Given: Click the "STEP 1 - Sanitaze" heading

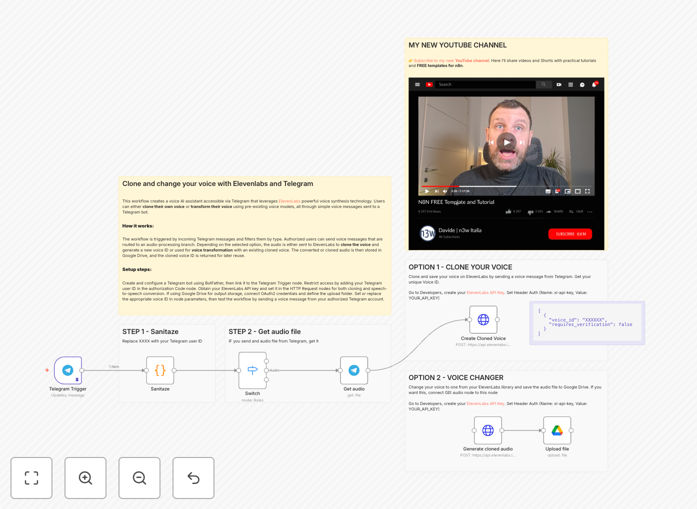Looking at the screenshot, I should (x=150, y=332).
